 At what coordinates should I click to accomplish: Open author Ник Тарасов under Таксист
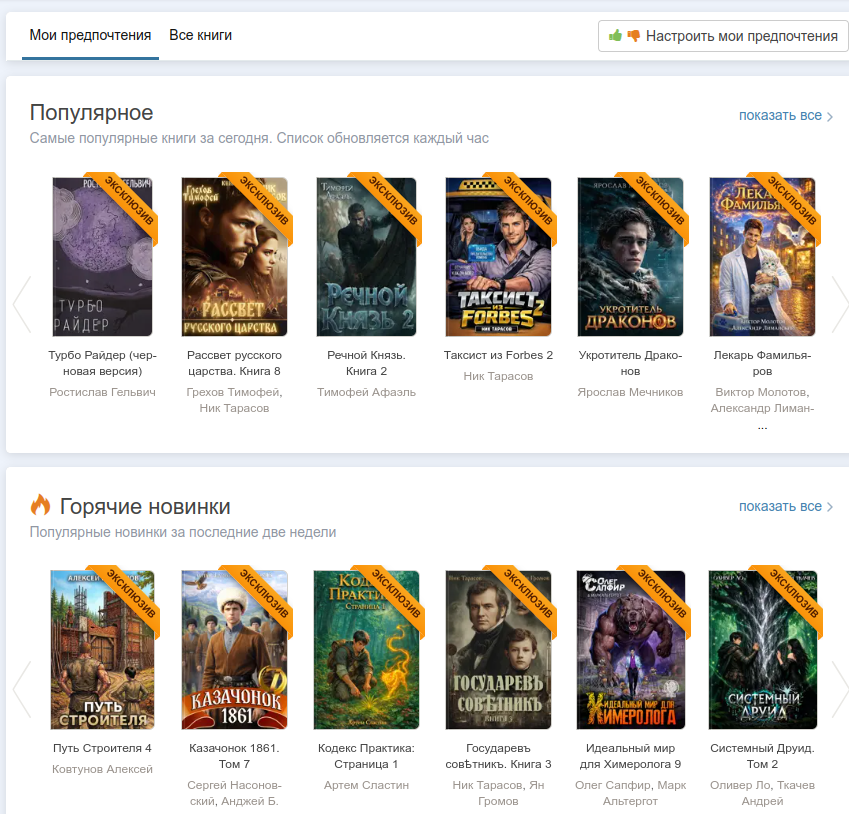498,376
